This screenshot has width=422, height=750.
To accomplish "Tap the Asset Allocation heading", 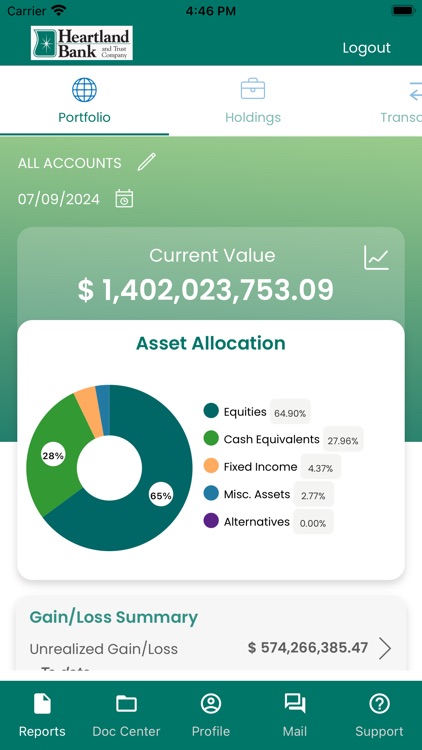I will [211, 343].
